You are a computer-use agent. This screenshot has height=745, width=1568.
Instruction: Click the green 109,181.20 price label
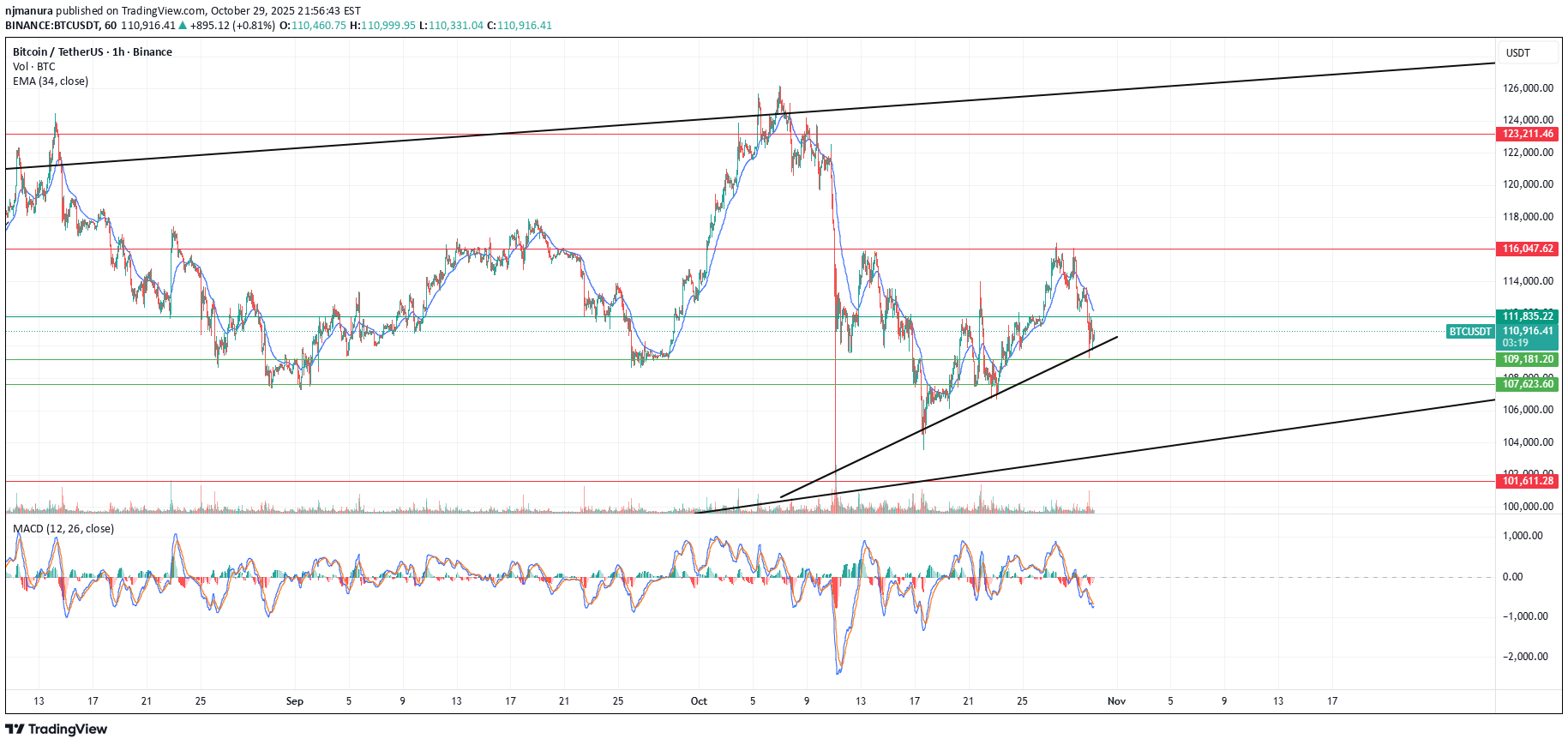[x=1528, y=359]
